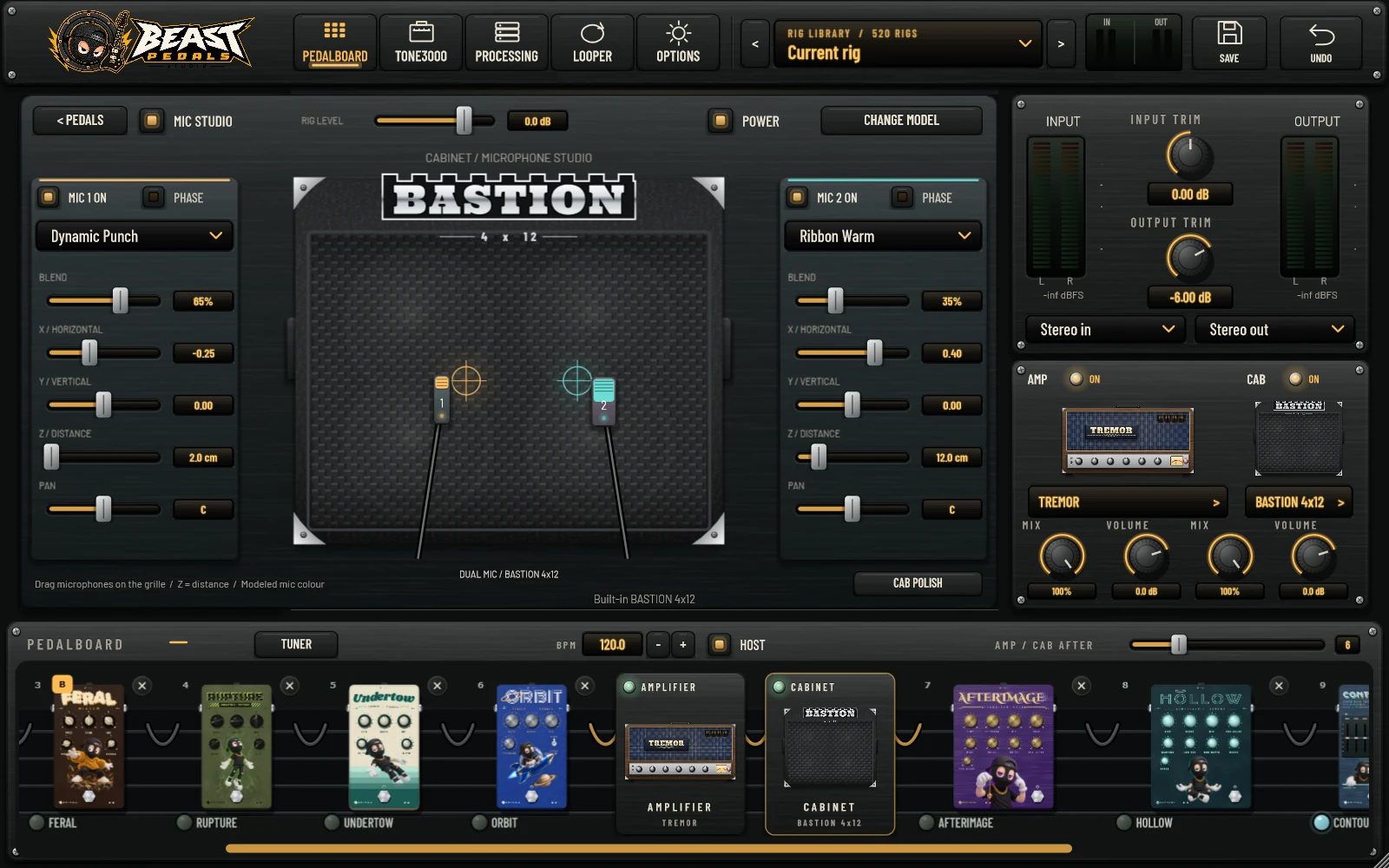Remove the ORBIT pedal
Image resolution: width=1389 pixels, height=868 pixels.
pos(585,686)
